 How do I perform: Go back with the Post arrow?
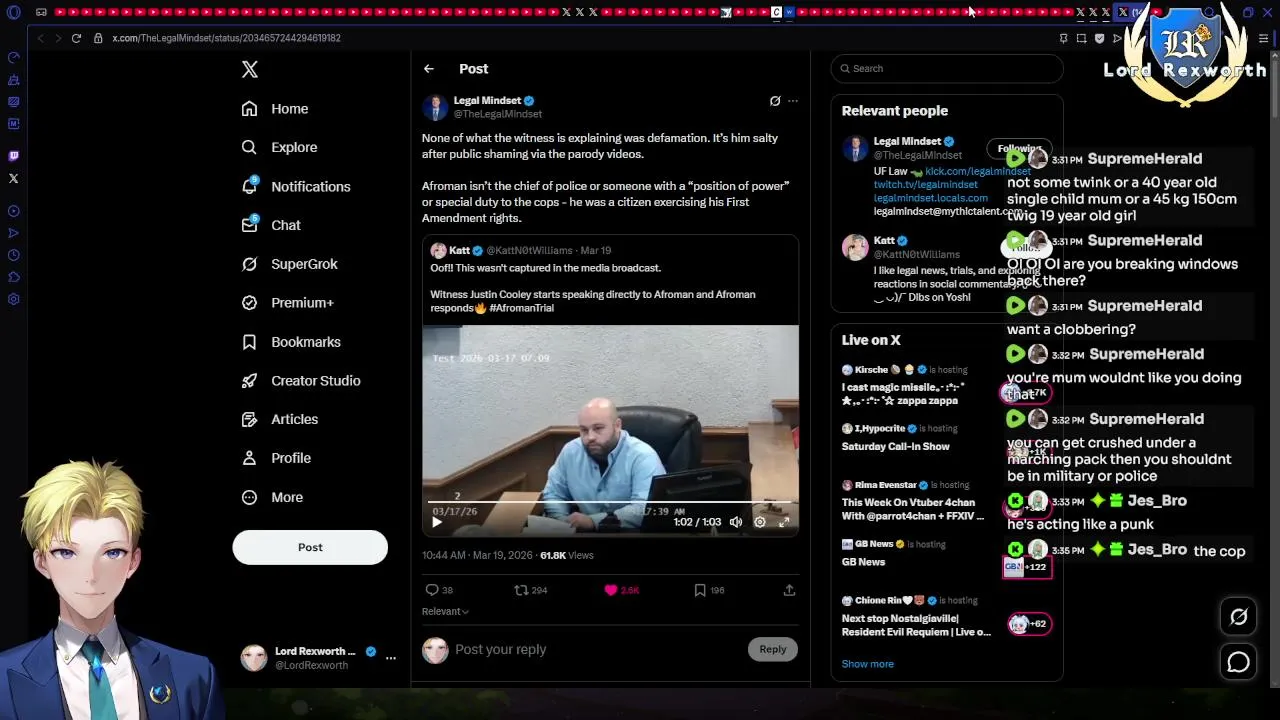pos(429,69)
